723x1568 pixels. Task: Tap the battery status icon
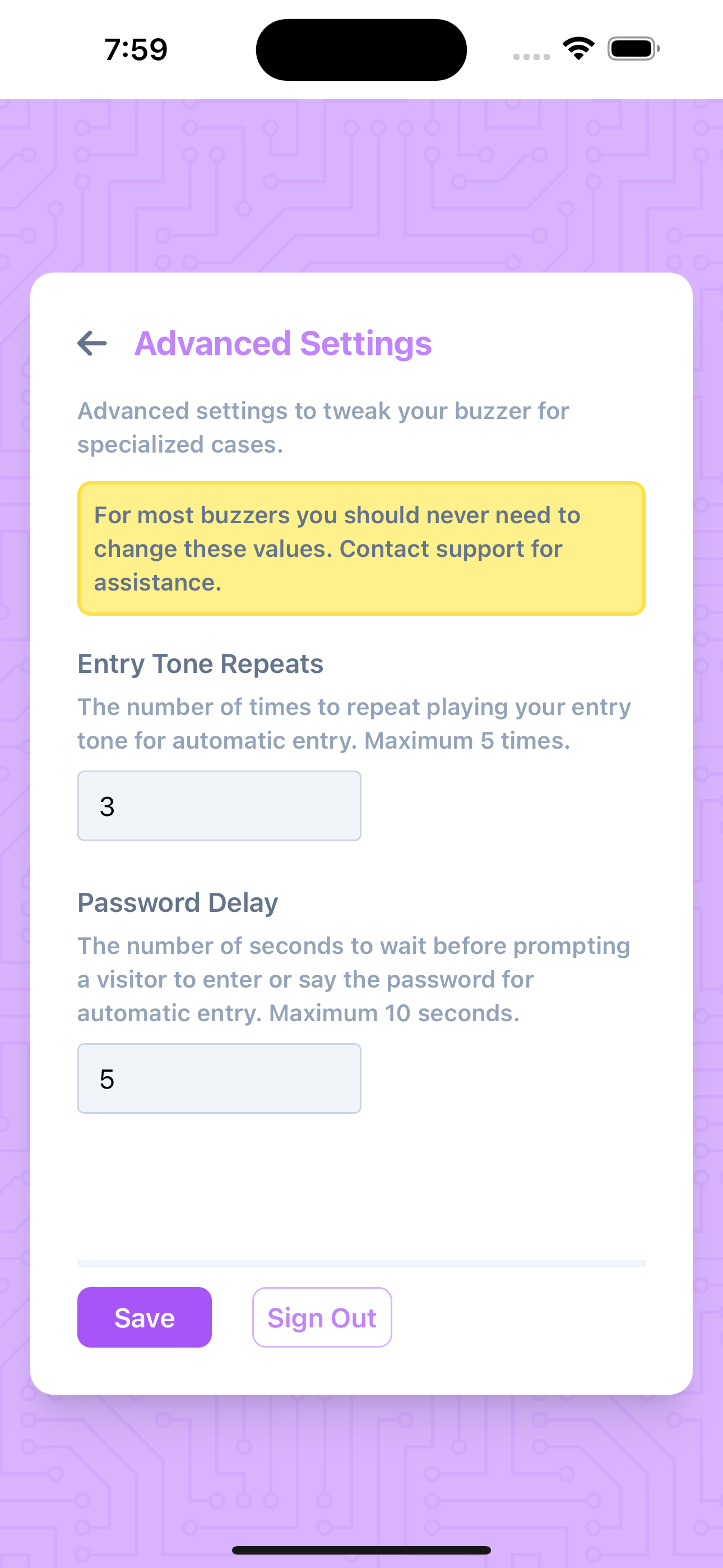click(633, 49)
